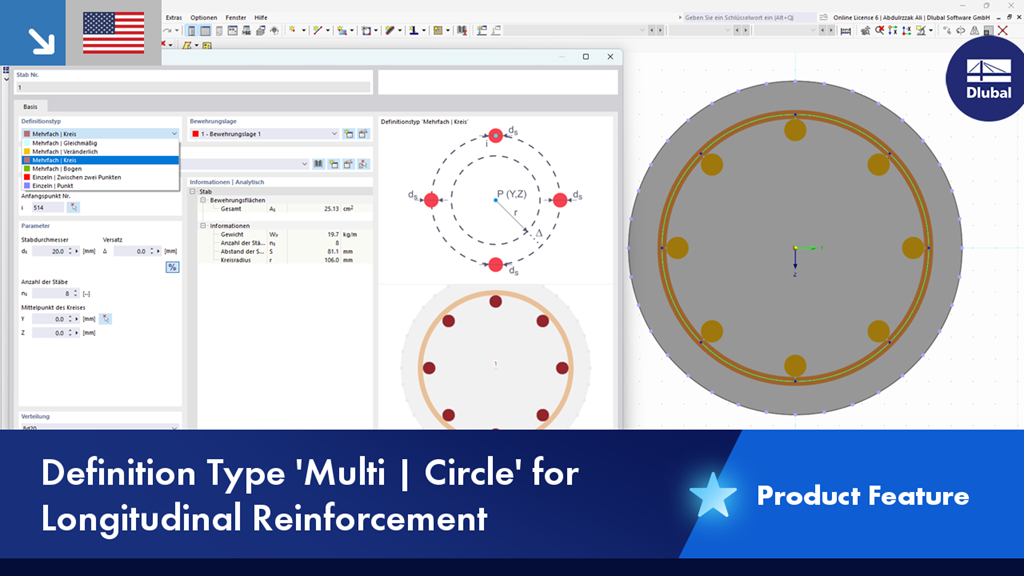Collapse the Informationen tree node
Viewport: 1024px width, 576px height.
click(203, 225)
